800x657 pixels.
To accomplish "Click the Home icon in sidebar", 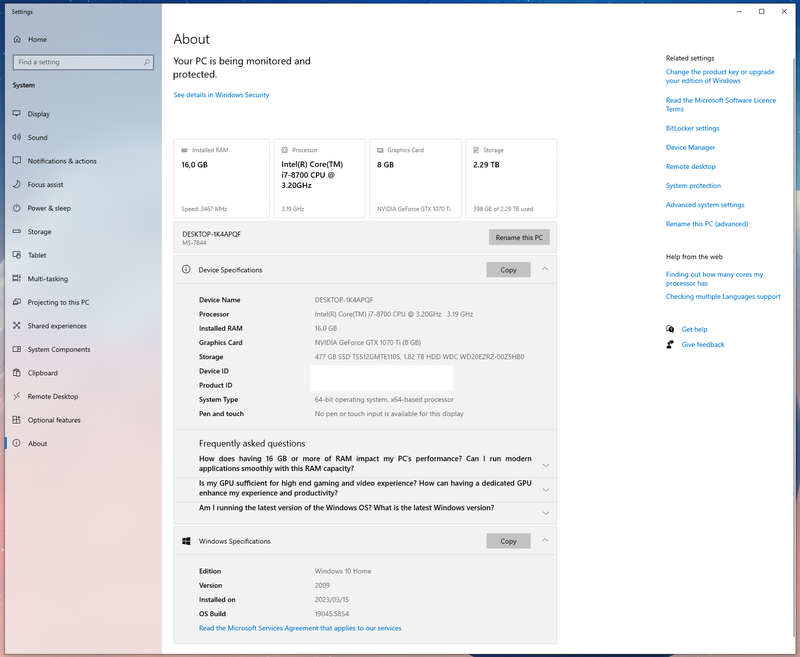I will 17,39.
